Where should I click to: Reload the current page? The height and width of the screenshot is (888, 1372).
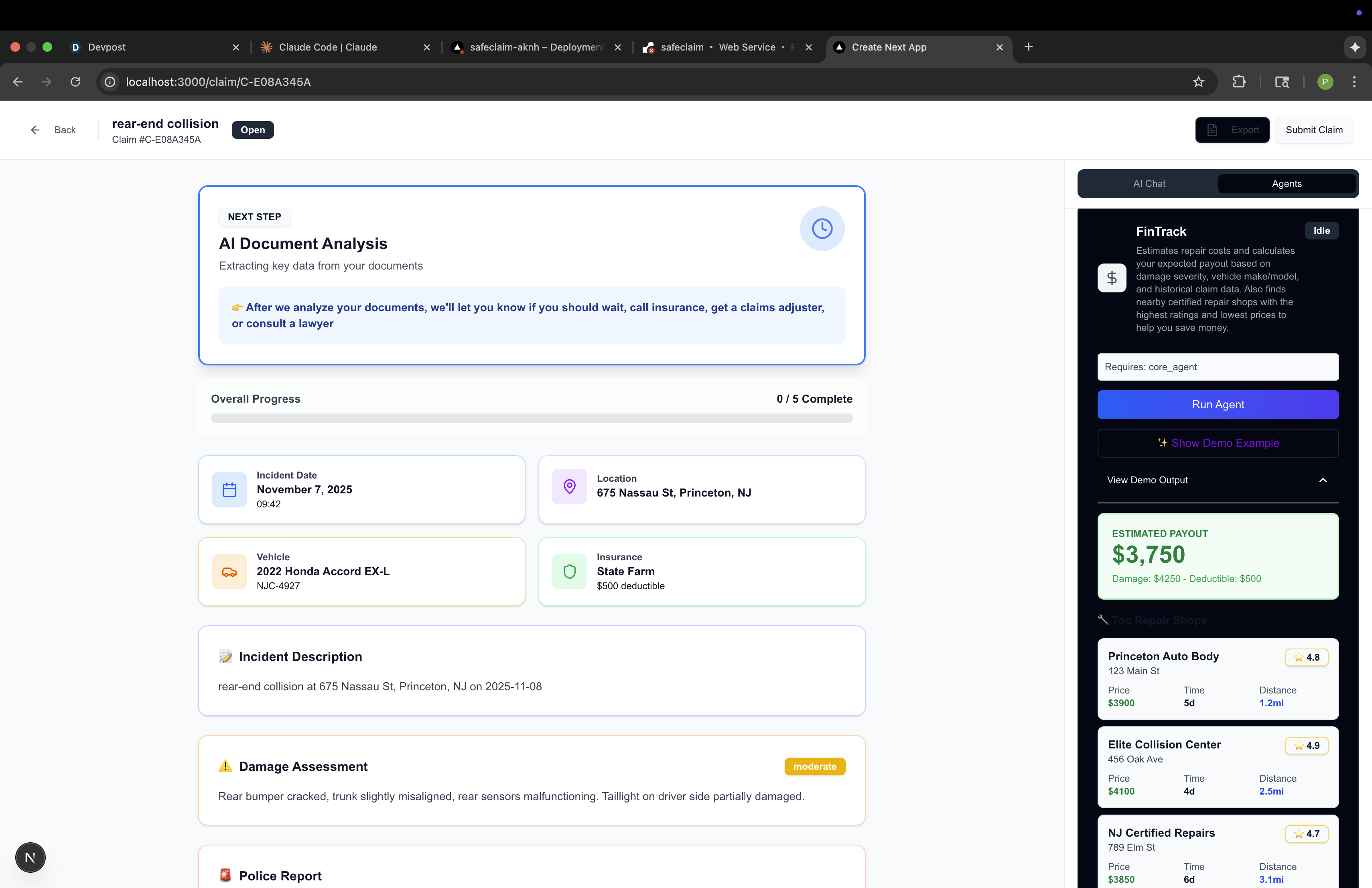point(75,82)
